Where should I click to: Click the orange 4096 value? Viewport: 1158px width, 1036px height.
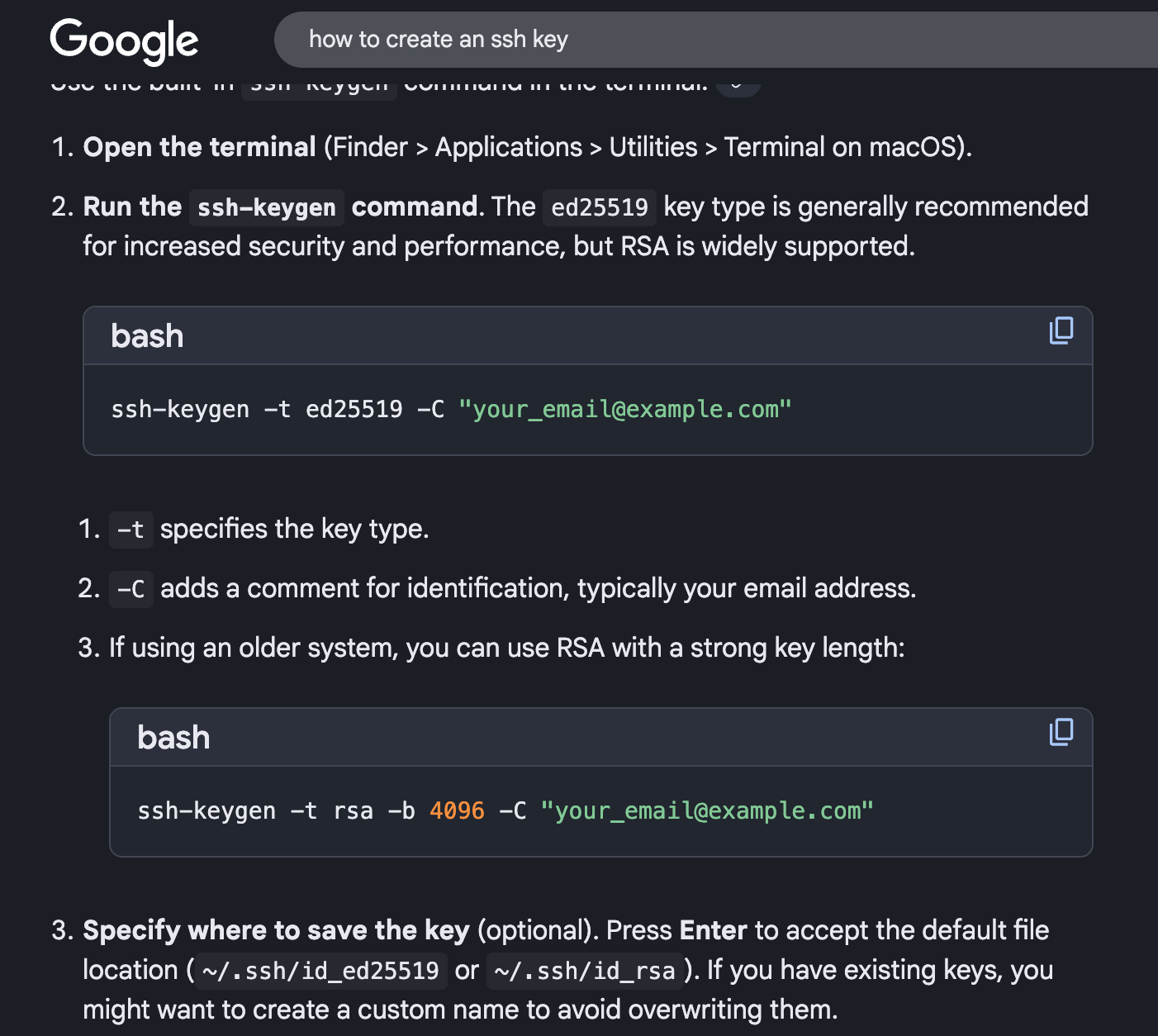[457, 810]
